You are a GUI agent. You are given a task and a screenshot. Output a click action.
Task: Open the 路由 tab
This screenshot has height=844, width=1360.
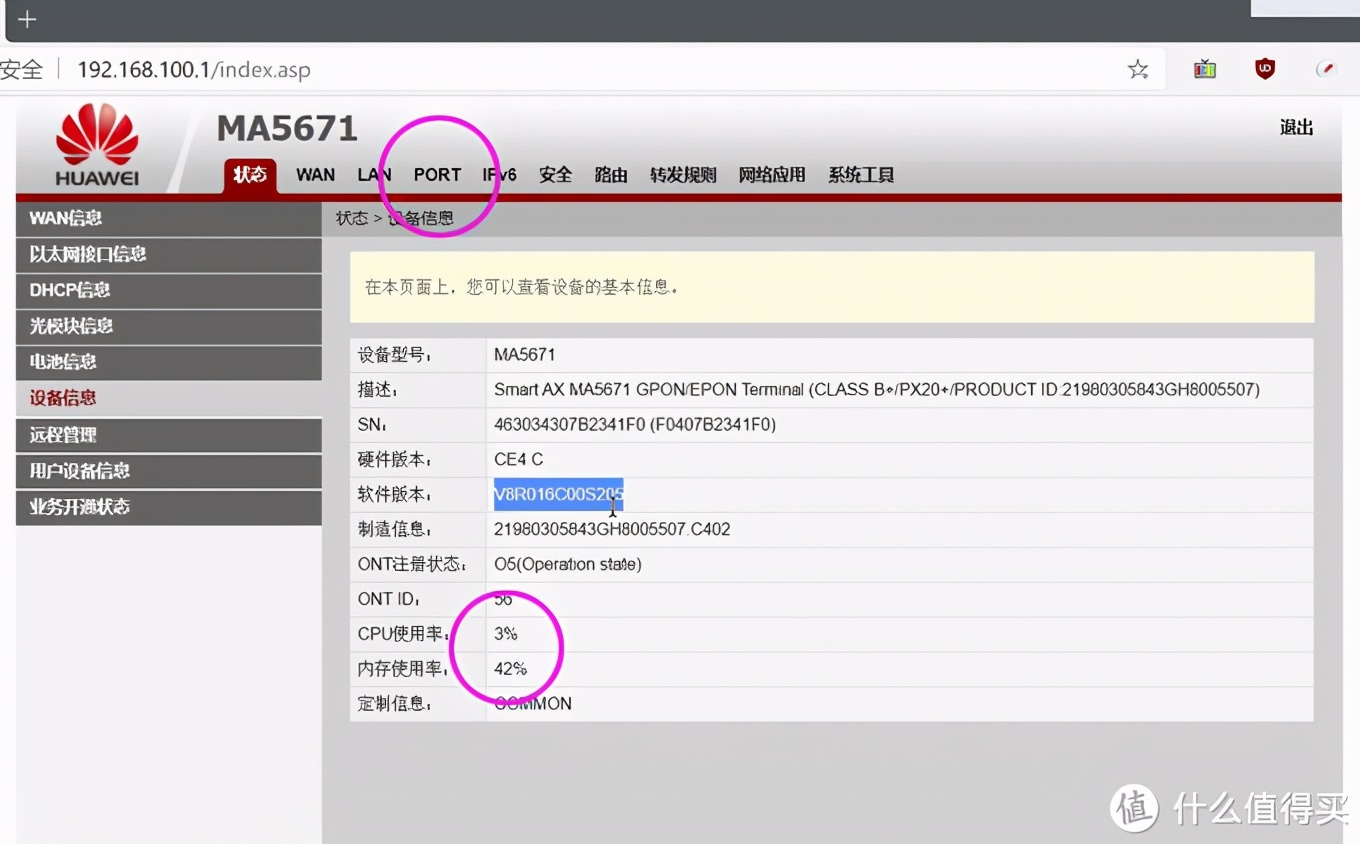click(611, 175)
